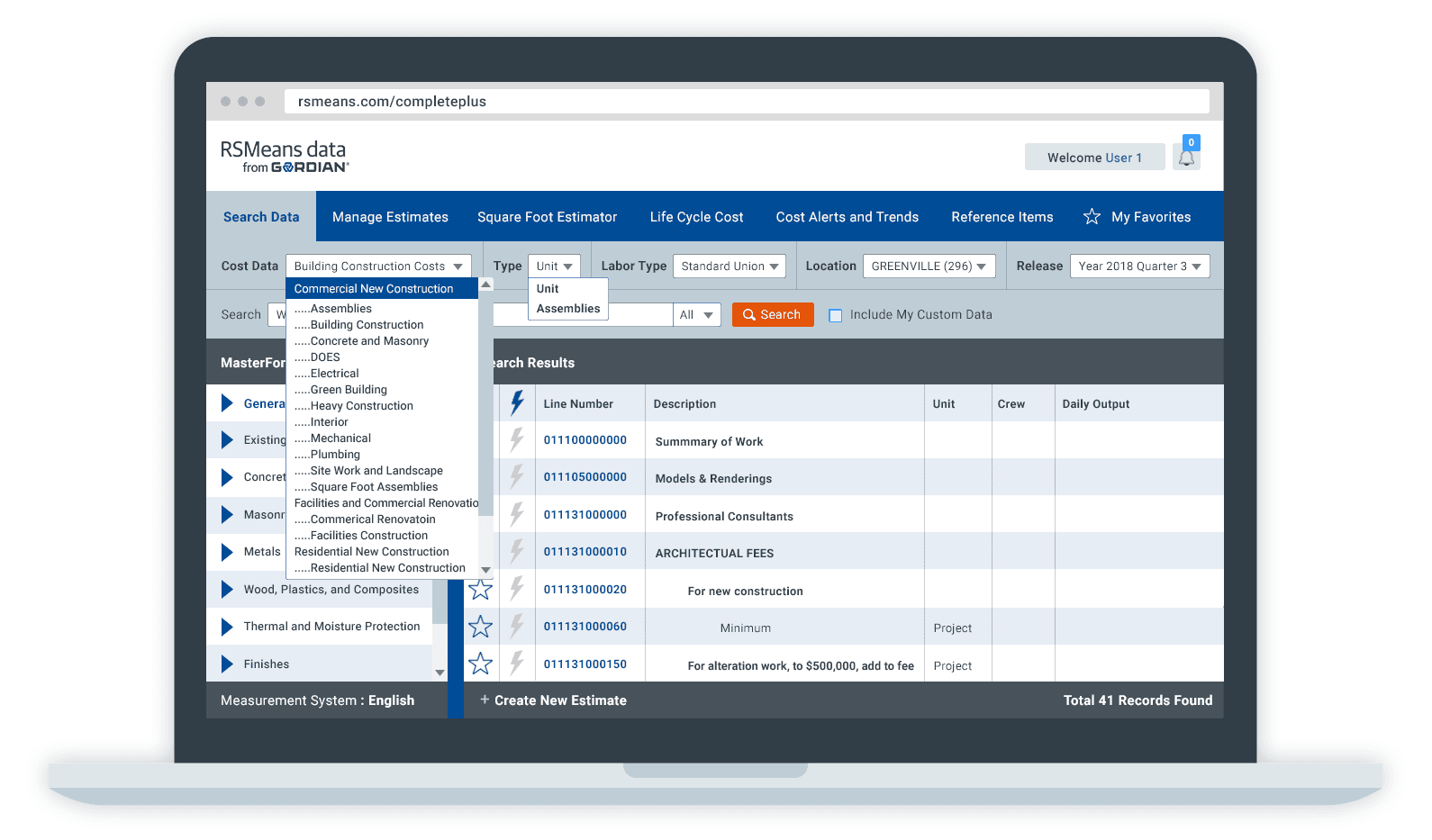Screen dimensions: 1432x840
Task: Click the browser address bar
Action: pos(747,102)
